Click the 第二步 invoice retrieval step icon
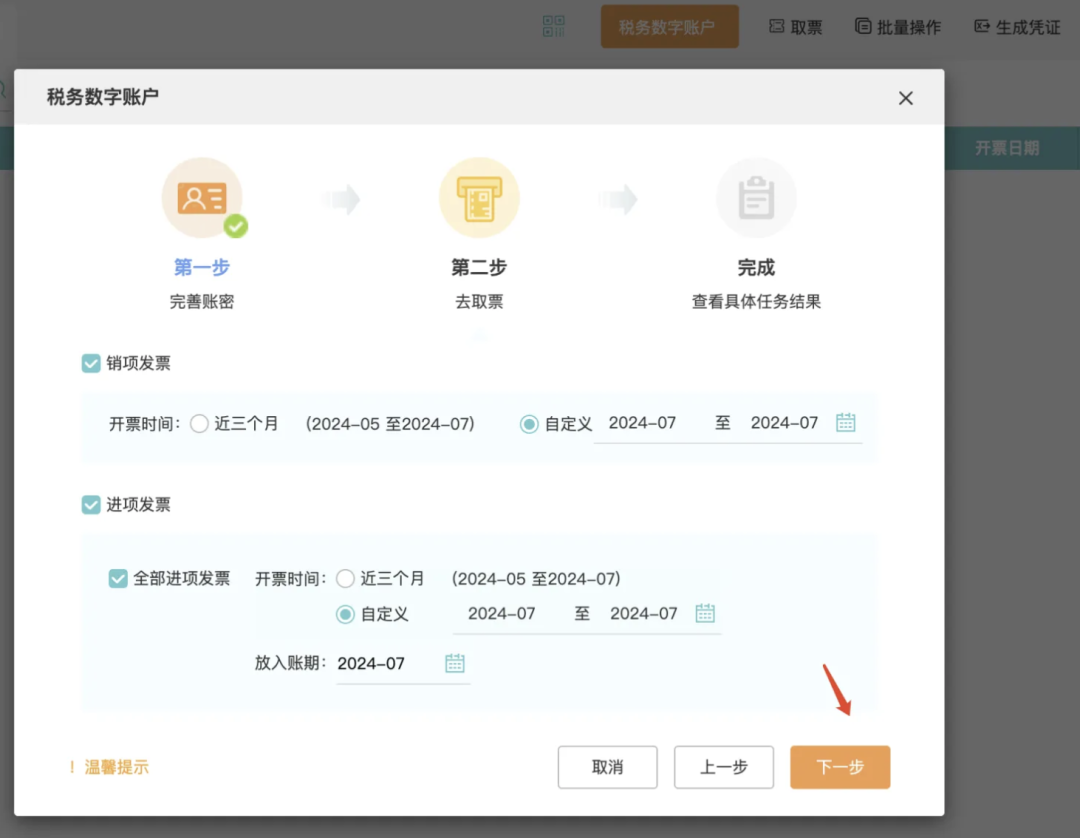Viewport: 1080px width, 838px height. coord(479,197)
